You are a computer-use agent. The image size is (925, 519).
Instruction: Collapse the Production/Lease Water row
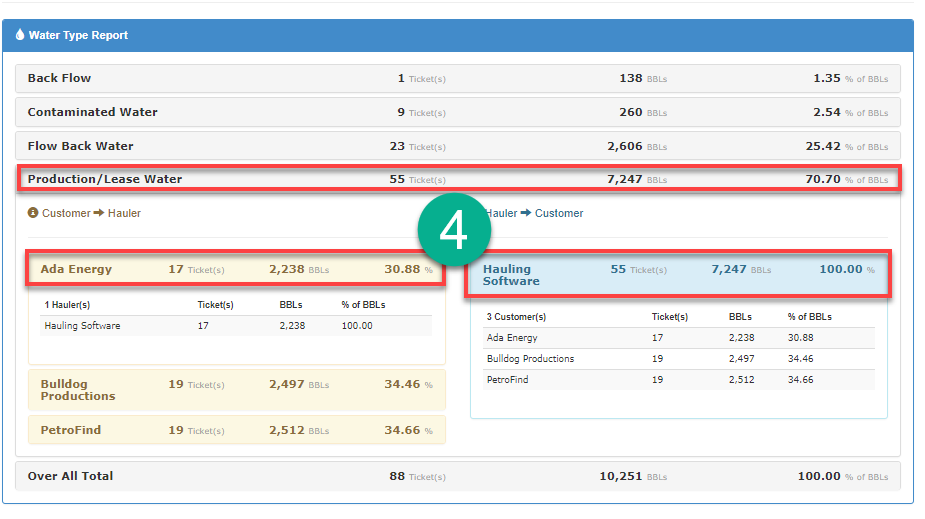(459, 179)
